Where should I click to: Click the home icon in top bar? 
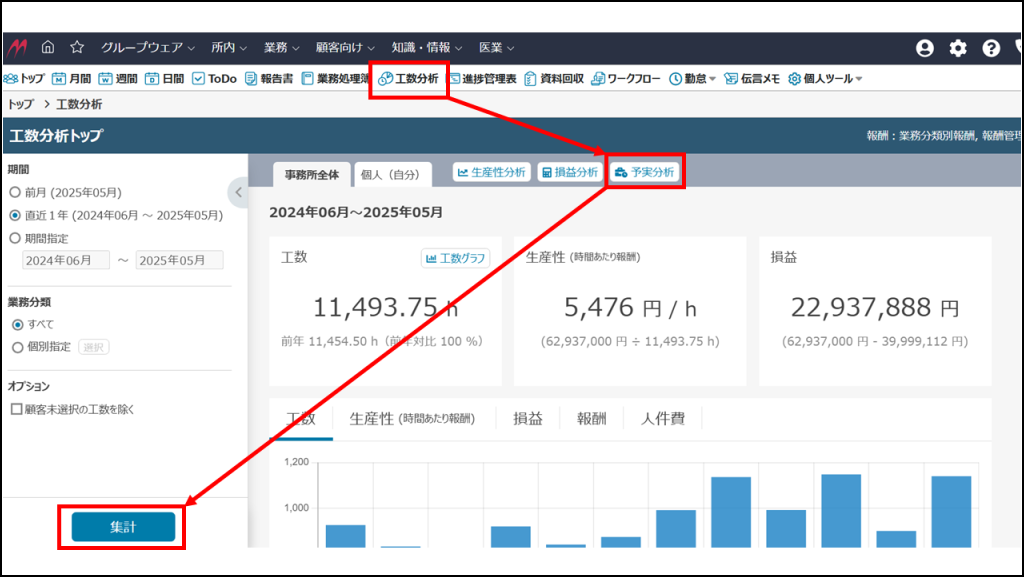[x=48, y=47]
